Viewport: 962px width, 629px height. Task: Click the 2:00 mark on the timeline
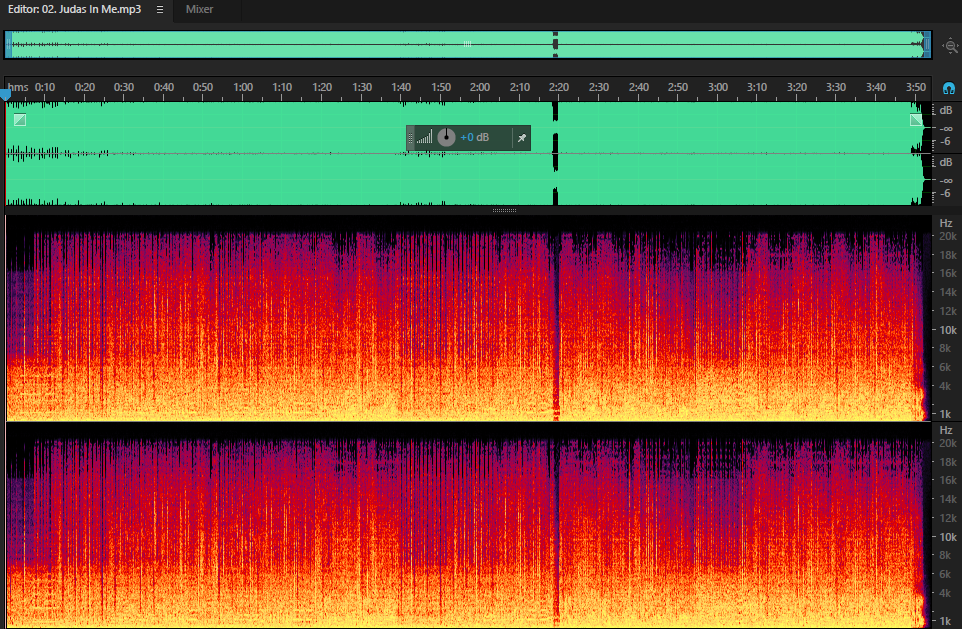[x=480, y=87]
